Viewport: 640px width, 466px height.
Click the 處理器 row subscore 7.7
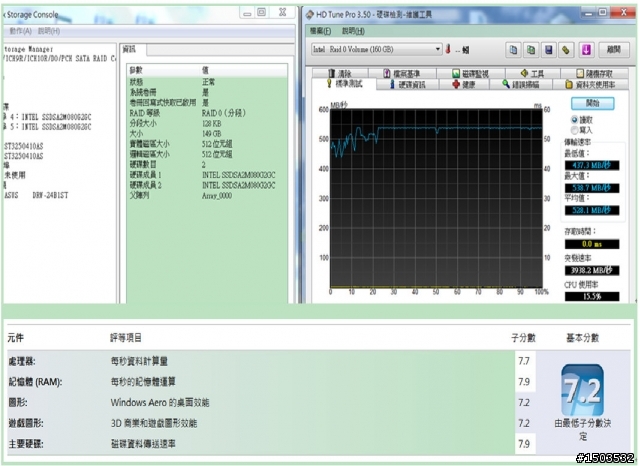[x=524, y=361]
